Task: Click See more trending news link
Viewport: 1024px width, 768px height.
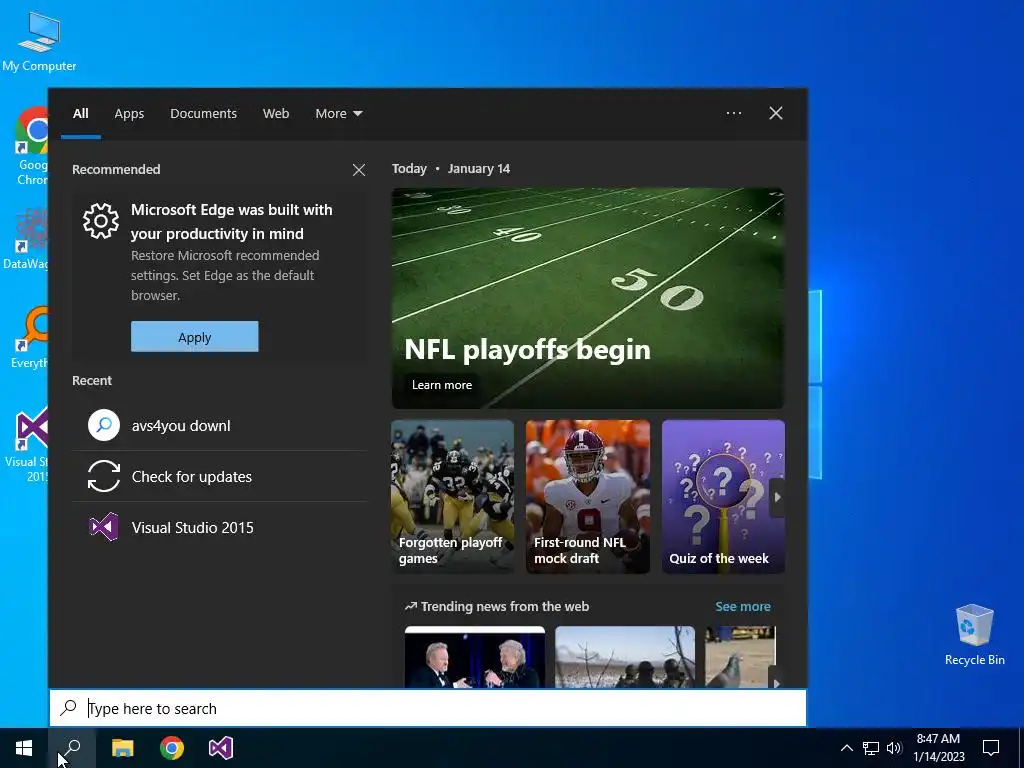Action: point(743,606)
